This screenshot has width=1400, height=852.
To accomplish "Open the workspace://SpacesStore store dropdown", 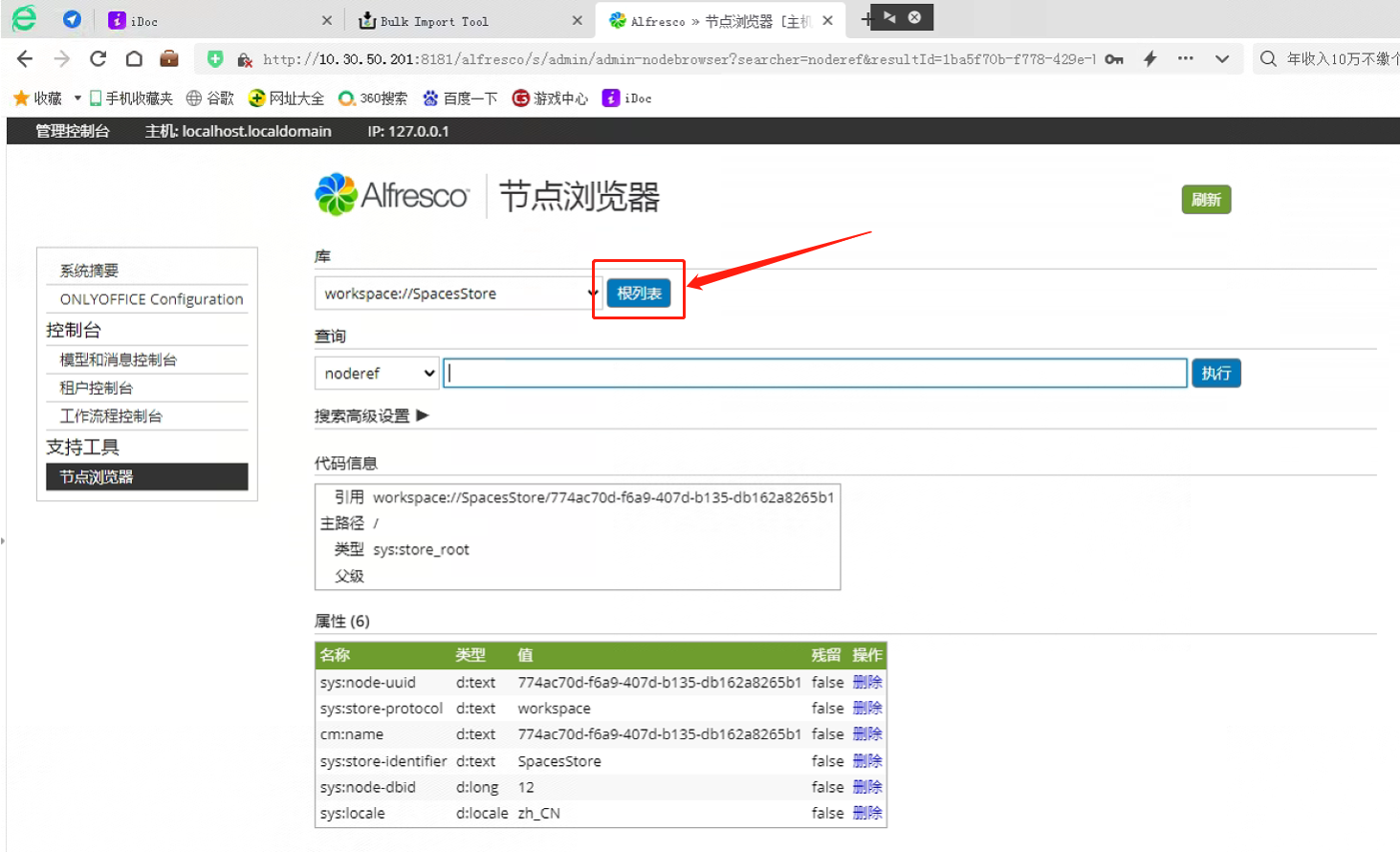I will pyautogui.click(x=459, y=294).
